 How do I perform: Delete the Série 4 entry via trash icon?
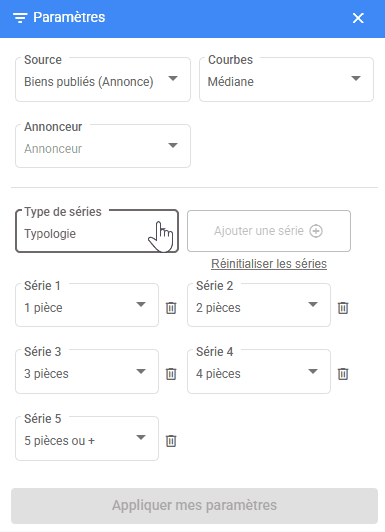pyautogui.click(x=343, y=374)
